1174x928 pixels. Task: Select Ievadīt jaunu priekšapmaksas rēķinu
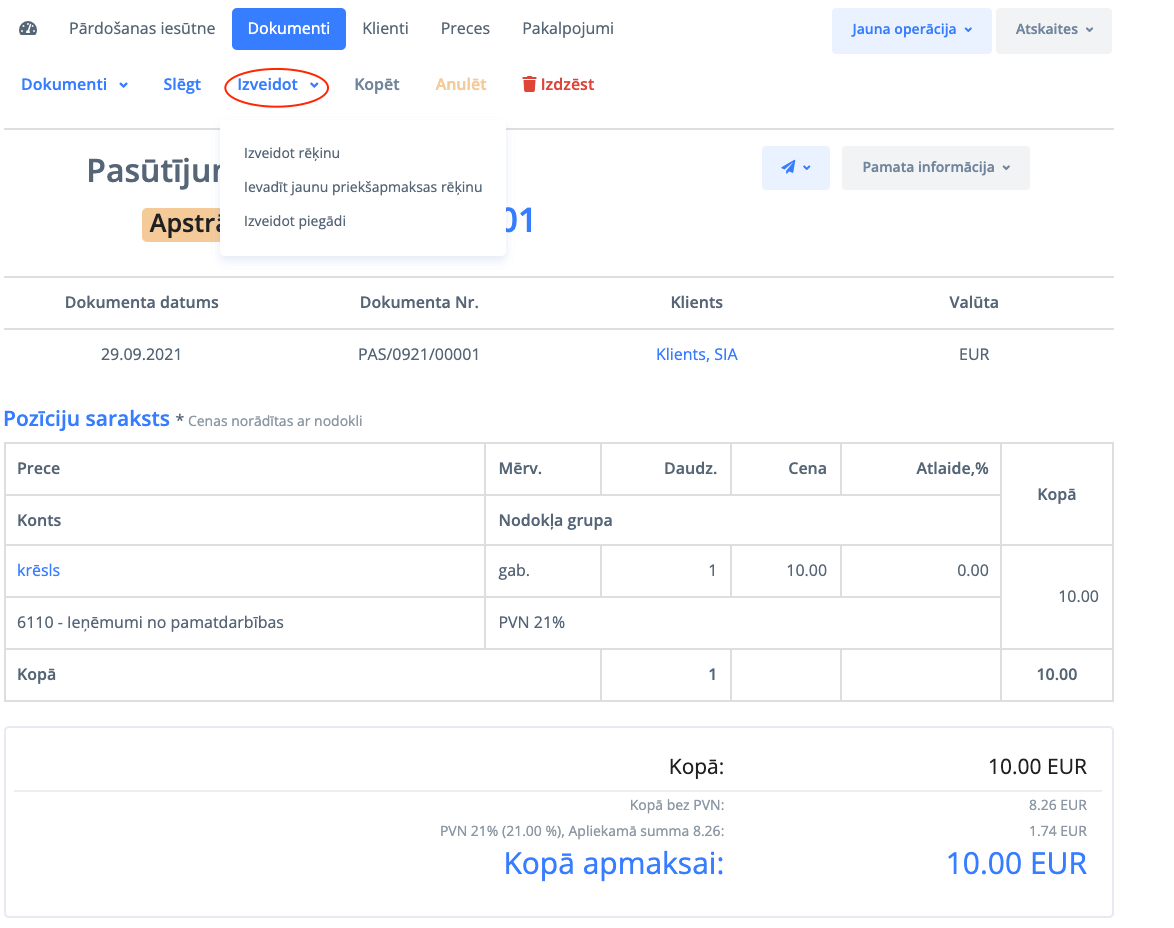[x=363, y=187]
